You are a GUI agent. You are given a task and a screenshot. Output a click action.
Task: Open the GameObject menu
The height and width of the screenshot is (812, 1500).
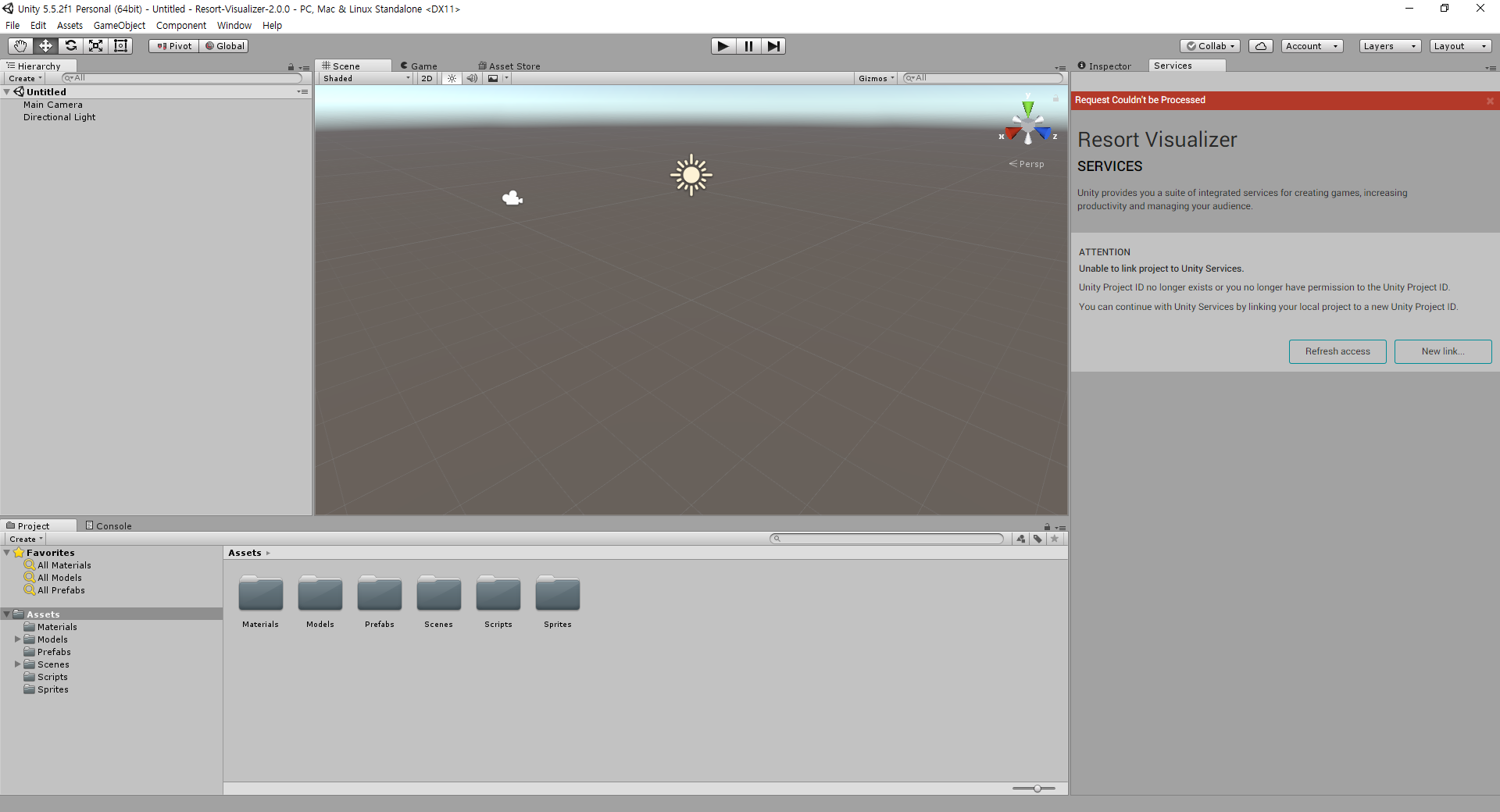(120, 26)
